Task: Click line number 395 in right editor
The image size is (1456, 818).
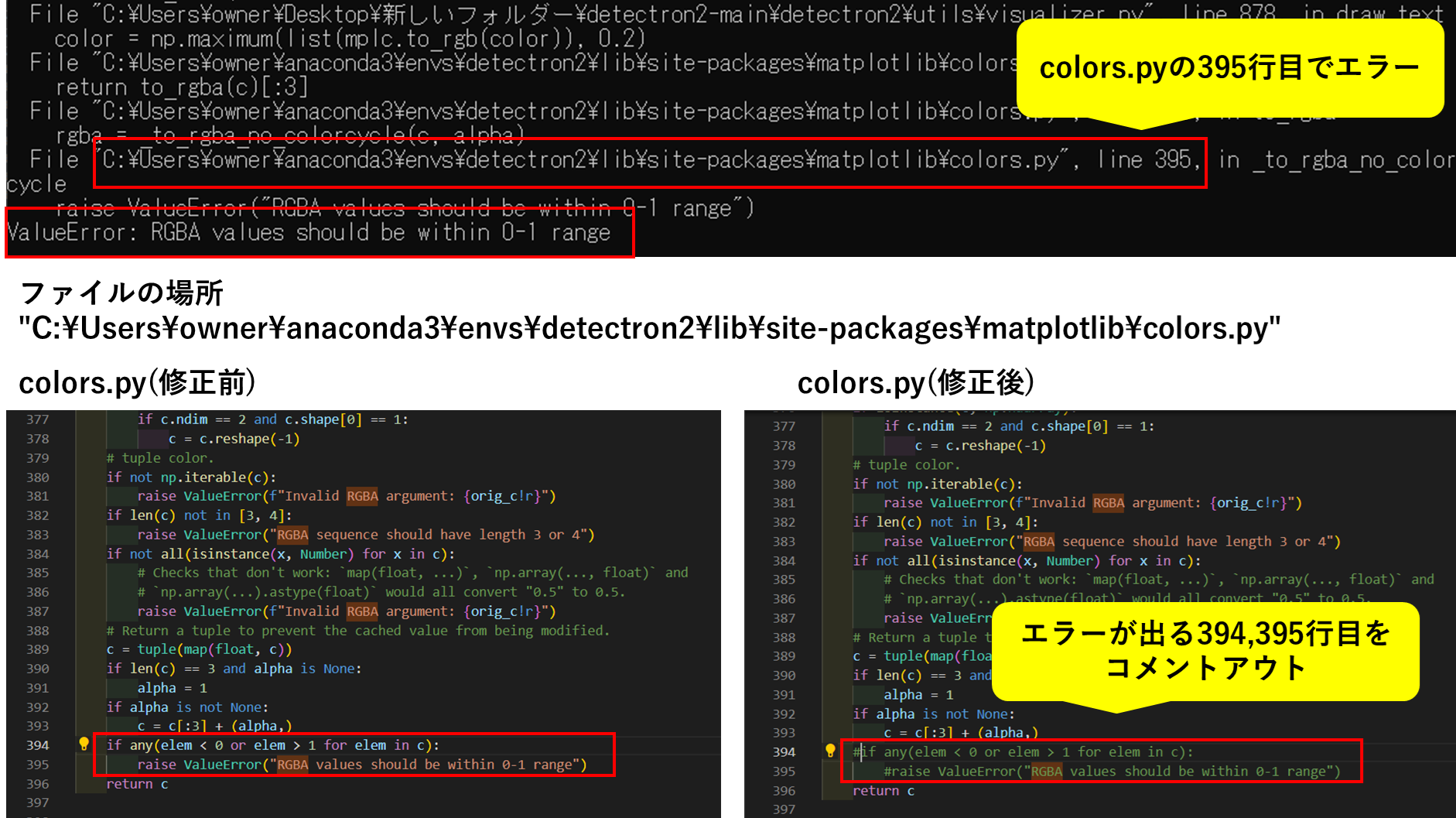Action: pos(784,772)
